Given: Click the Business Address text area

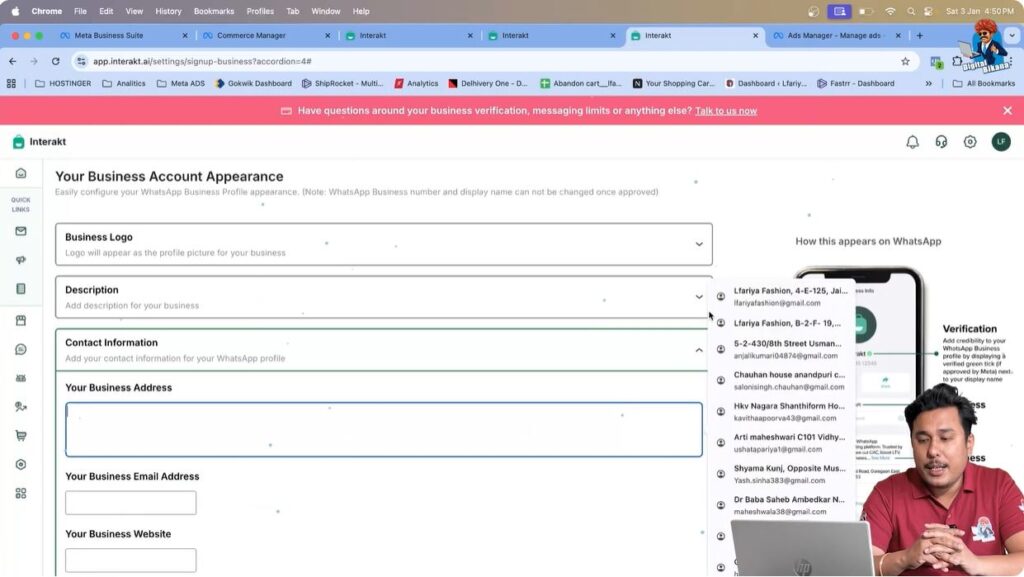Looking at the screenshot, I should [383, 429].
